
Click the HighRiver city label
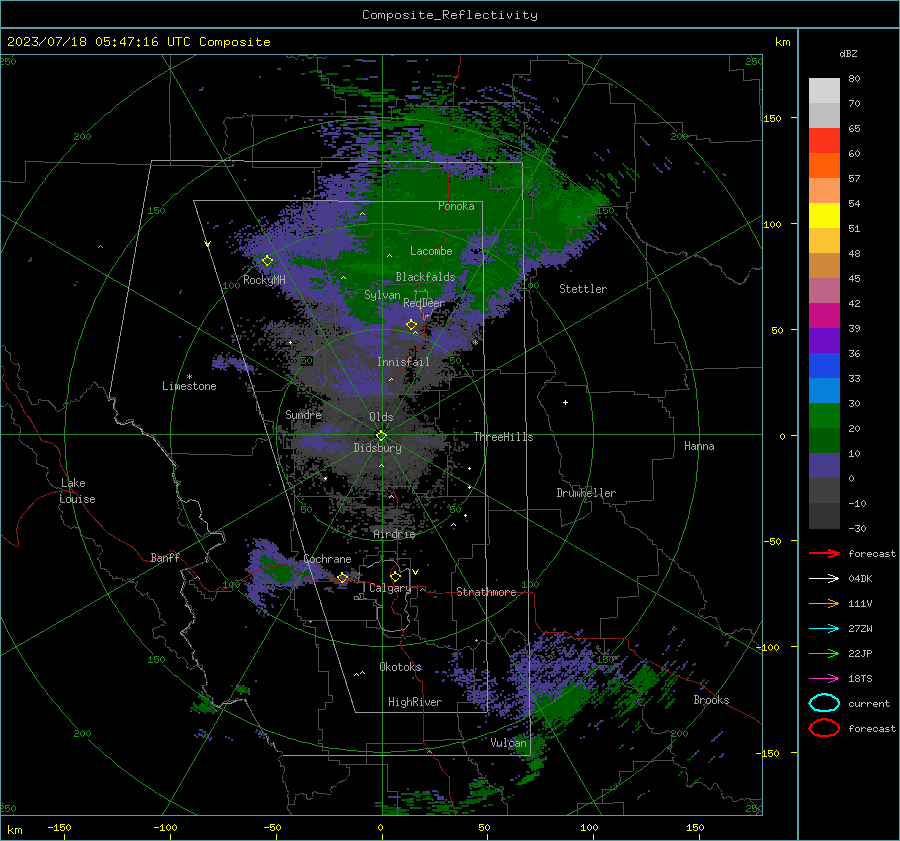(415, 702)
